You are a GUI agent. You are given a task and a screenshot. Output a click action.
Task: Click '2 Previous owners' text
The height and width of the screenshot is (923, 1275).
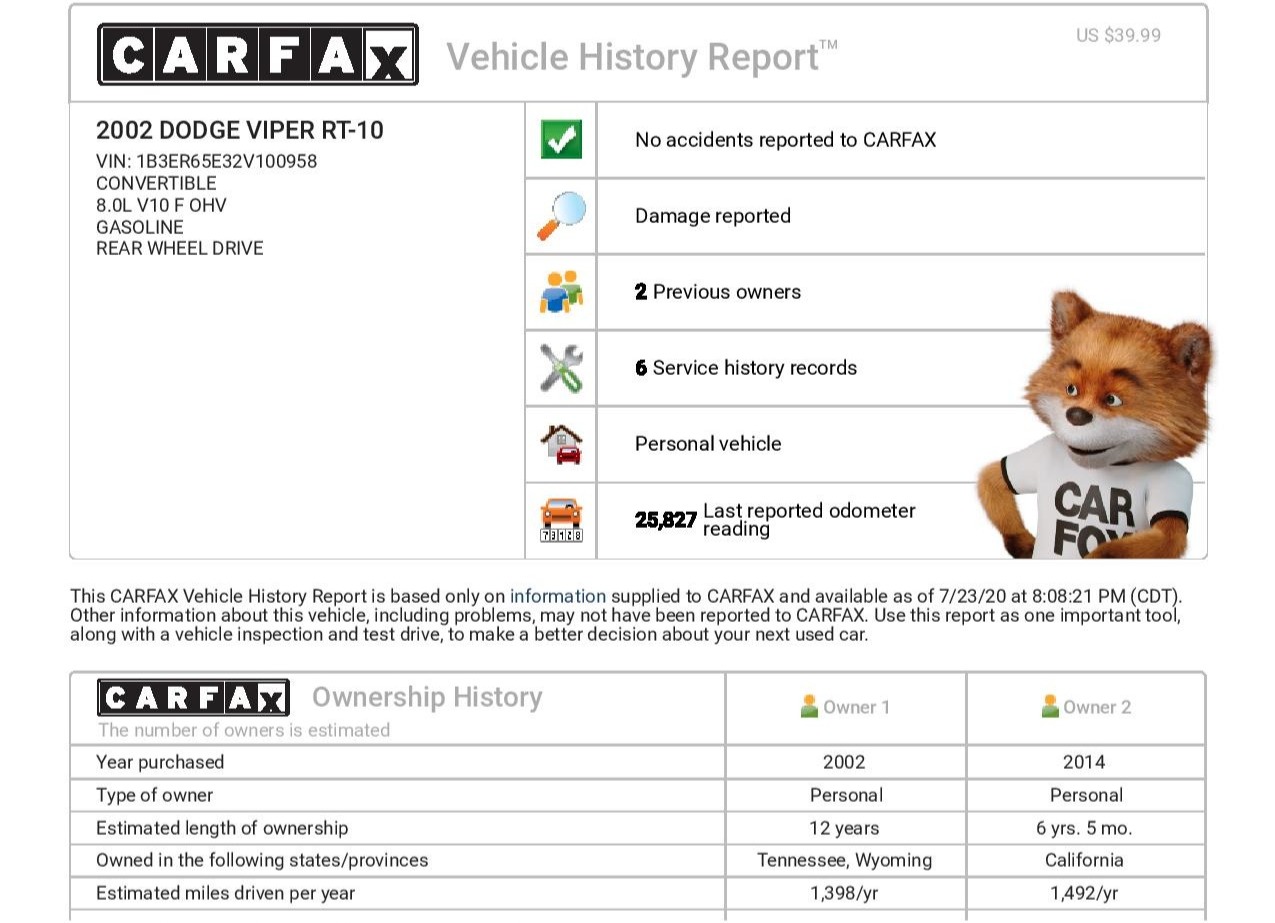click(718, 292)
